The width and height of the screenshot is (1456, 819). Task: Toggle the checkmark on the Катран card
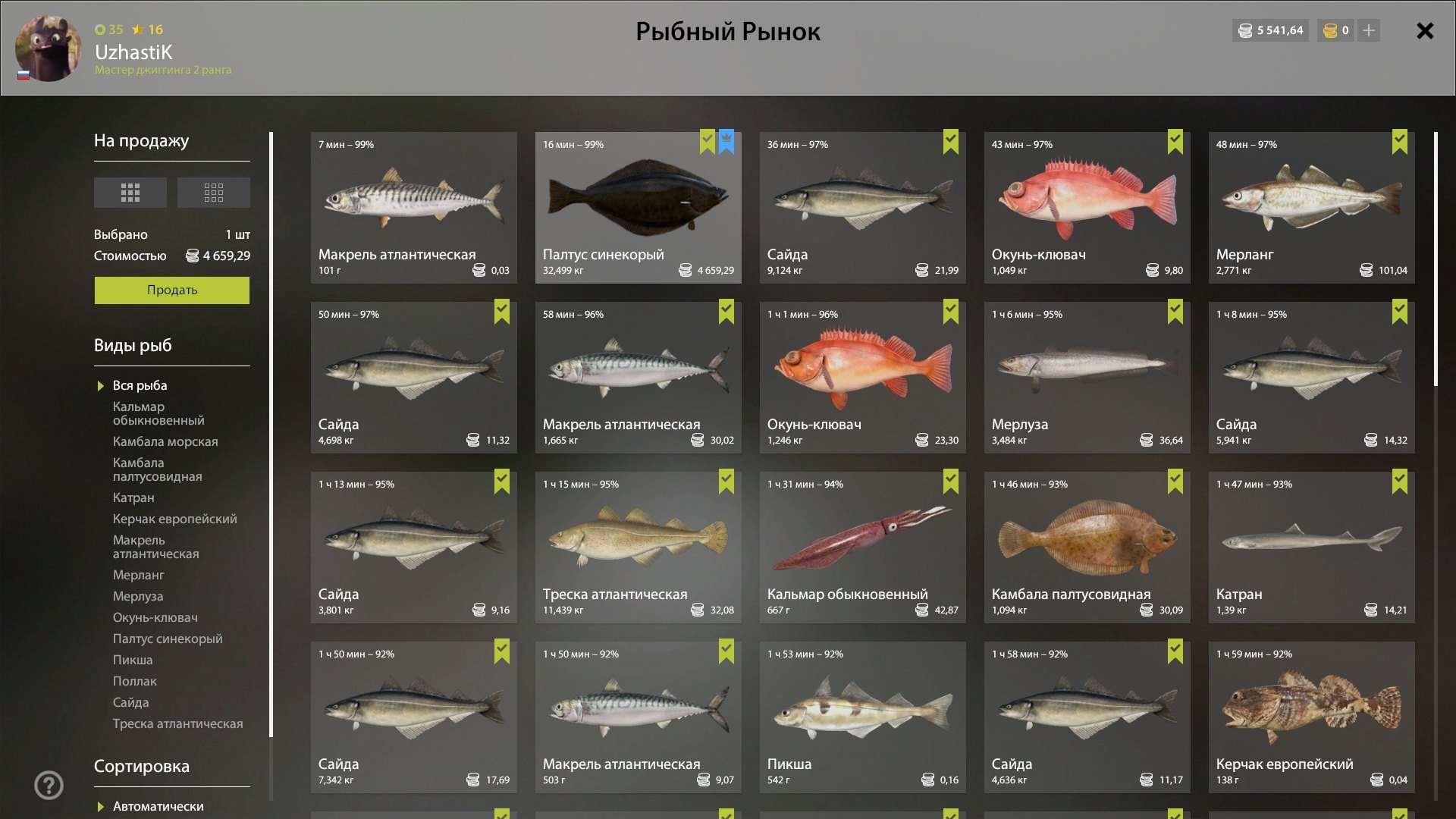point(1400,482)
